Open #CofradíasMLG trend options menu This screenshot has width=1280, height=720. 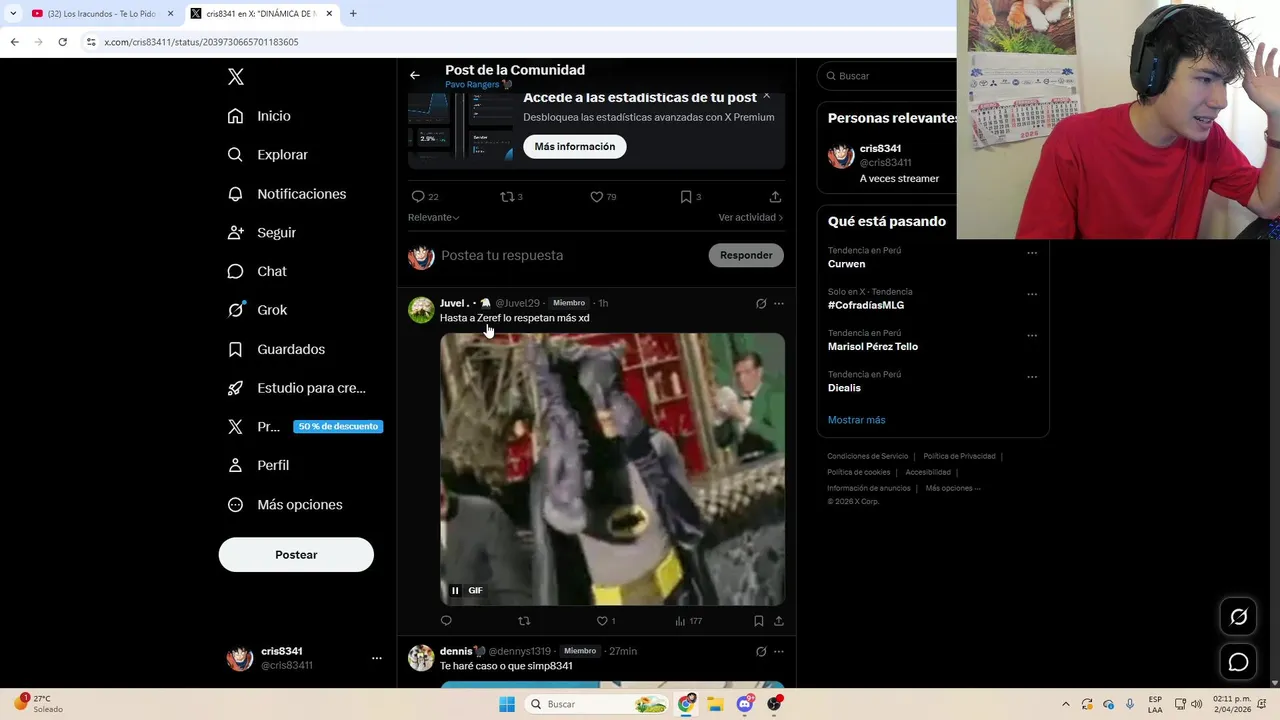click(x=1032, y=294)
